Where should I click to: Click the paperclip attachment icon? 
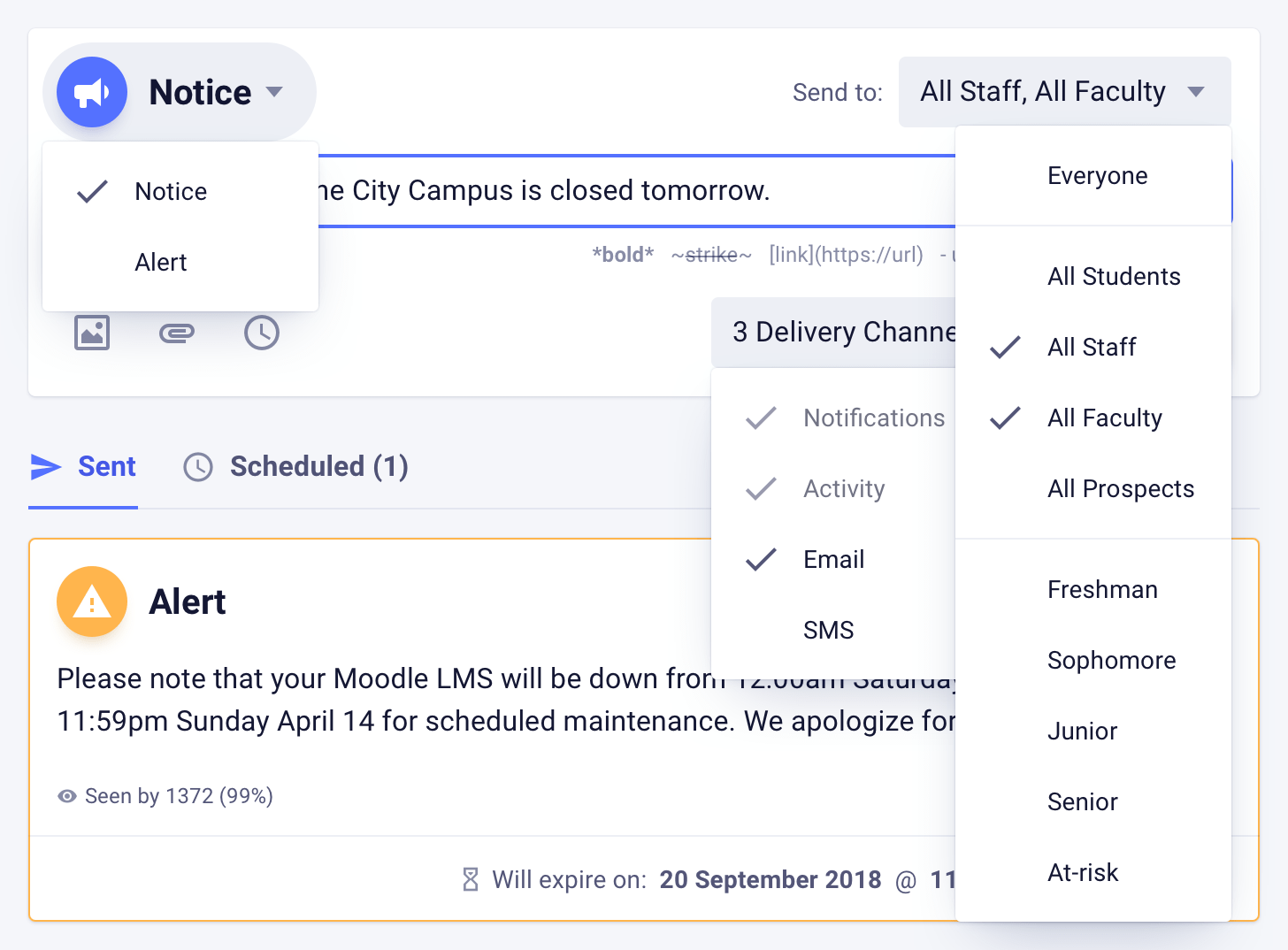click(x=177, y=333)
